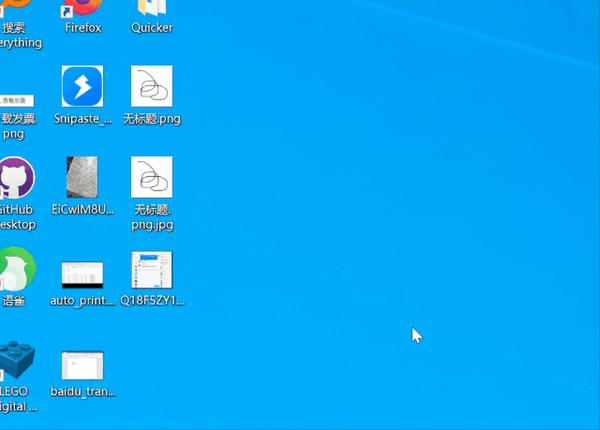Click the Quicker label text

pos(152,28)
